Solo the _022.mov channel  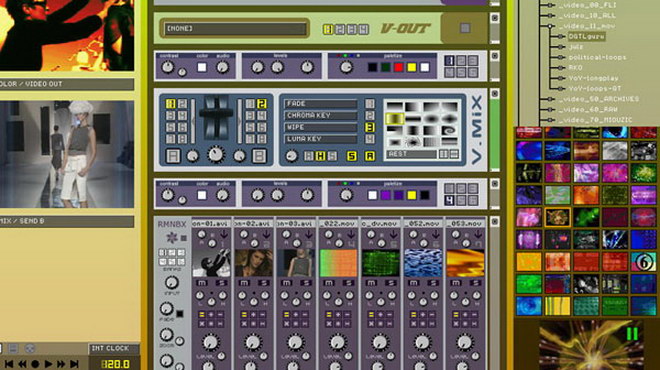pyautogui.click(x=349, y=283)
